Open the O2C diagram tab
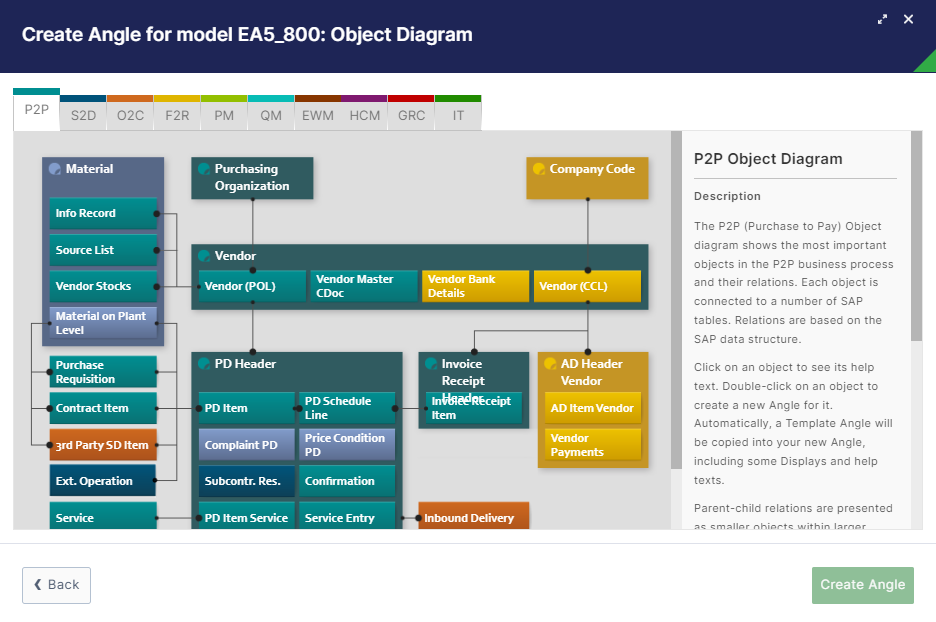Image resolution: width=936 pixels, height=622 pixels. tap(130, 115)
